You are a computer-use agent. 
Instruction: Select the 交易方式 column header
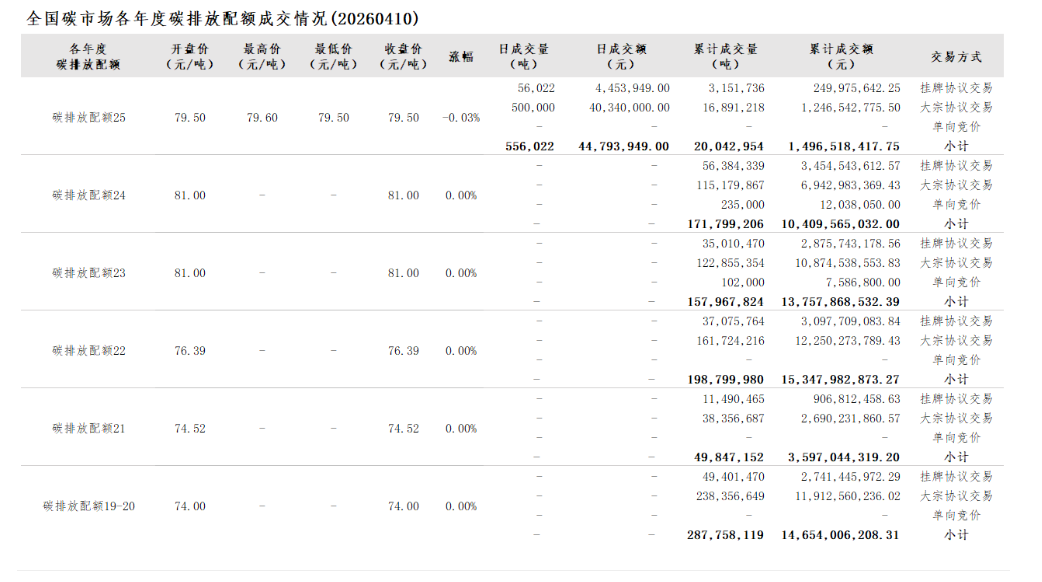pyautogui.click(x=956, y=57)
